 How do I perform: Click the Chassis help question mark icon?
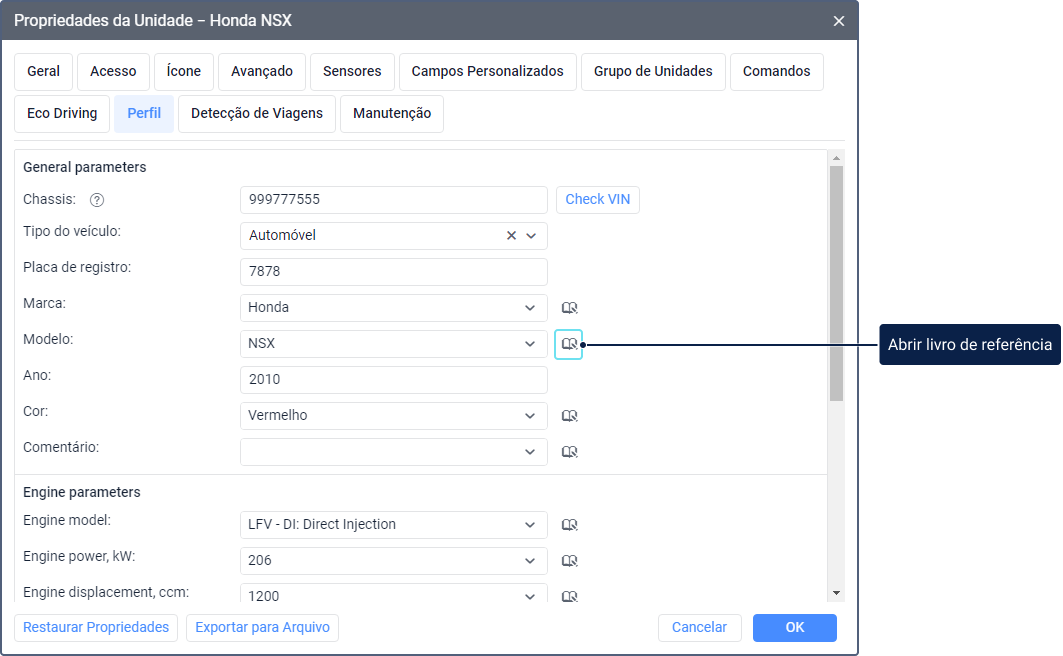97,200
